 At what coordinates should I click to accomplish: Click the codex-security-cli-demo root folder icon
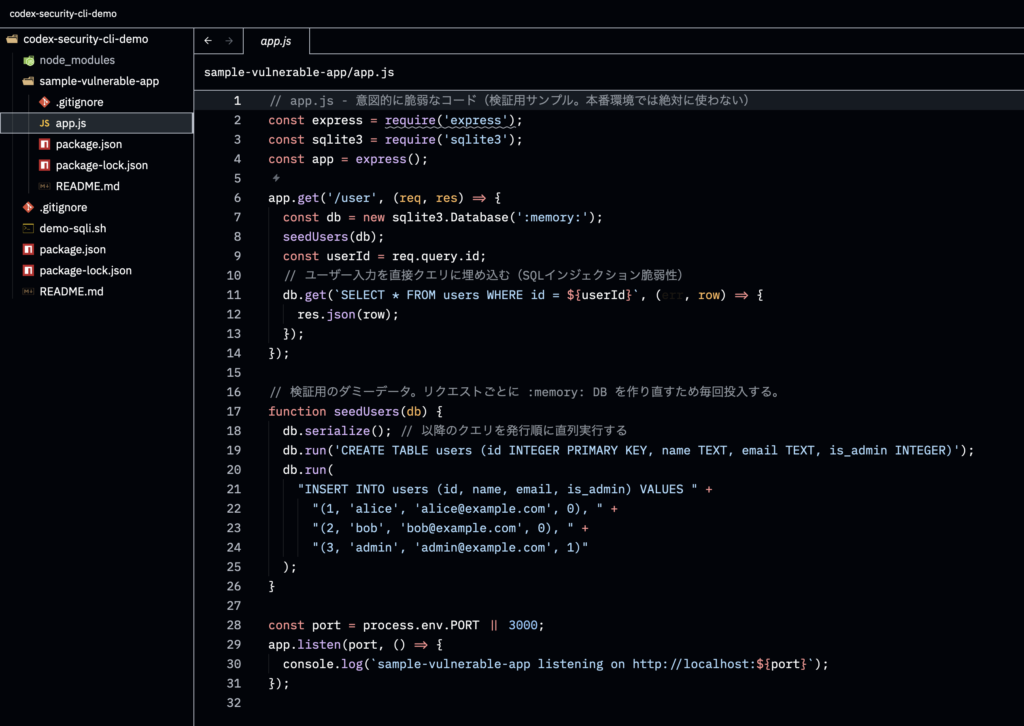(x=12, y=39)
